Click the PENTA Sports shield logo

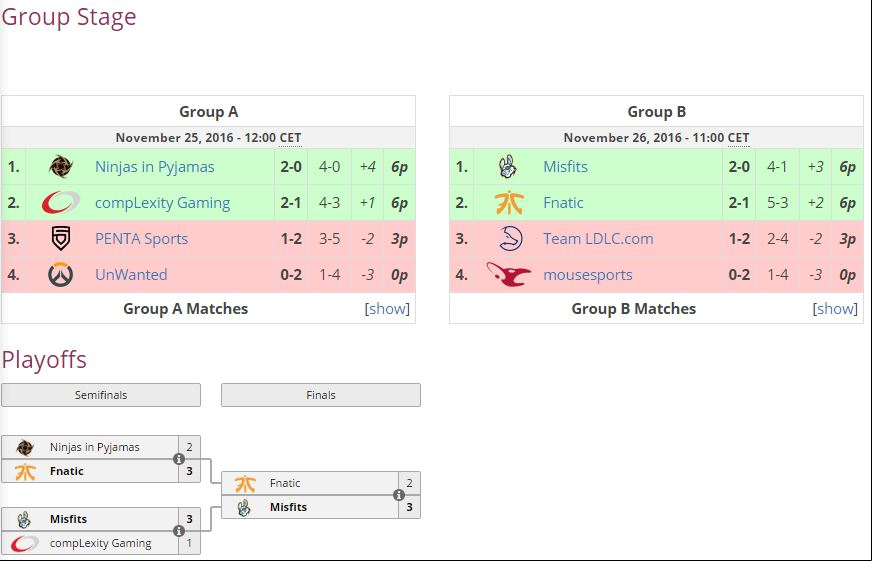(61, 239)
